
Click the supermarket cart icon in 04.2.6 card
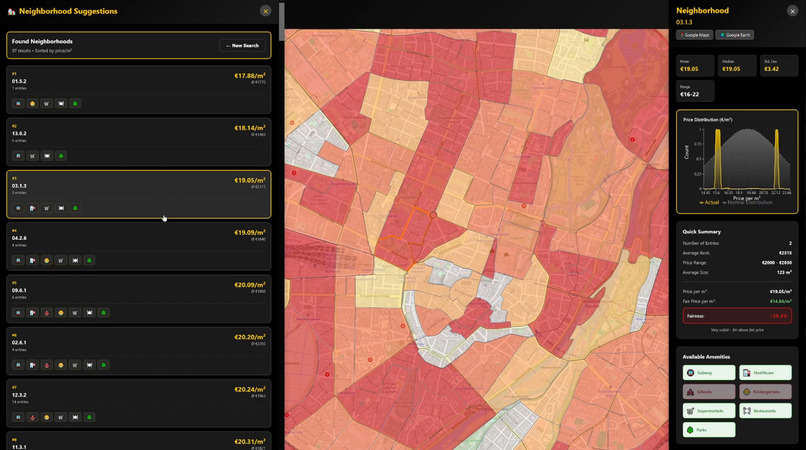pyautogui.click(x=61, y=261)
